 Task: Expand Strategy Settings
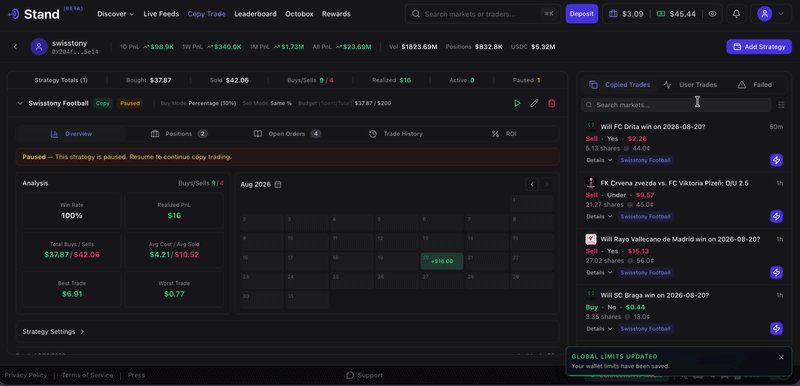click(54, 331)
